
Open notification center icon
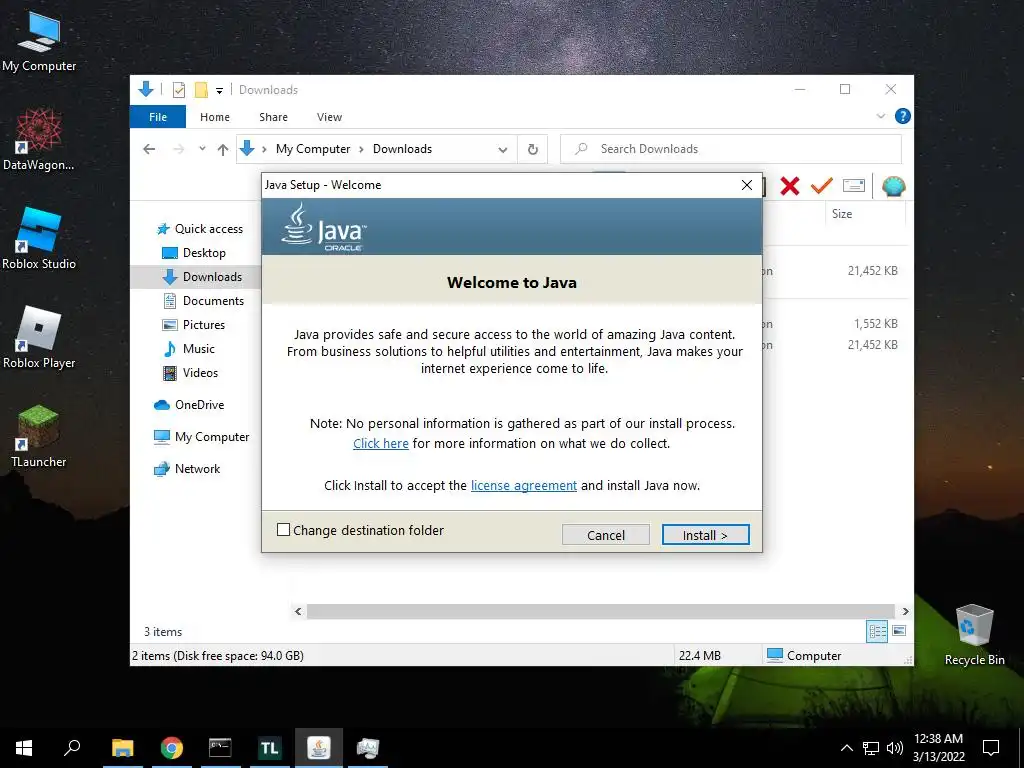[991, 748]
